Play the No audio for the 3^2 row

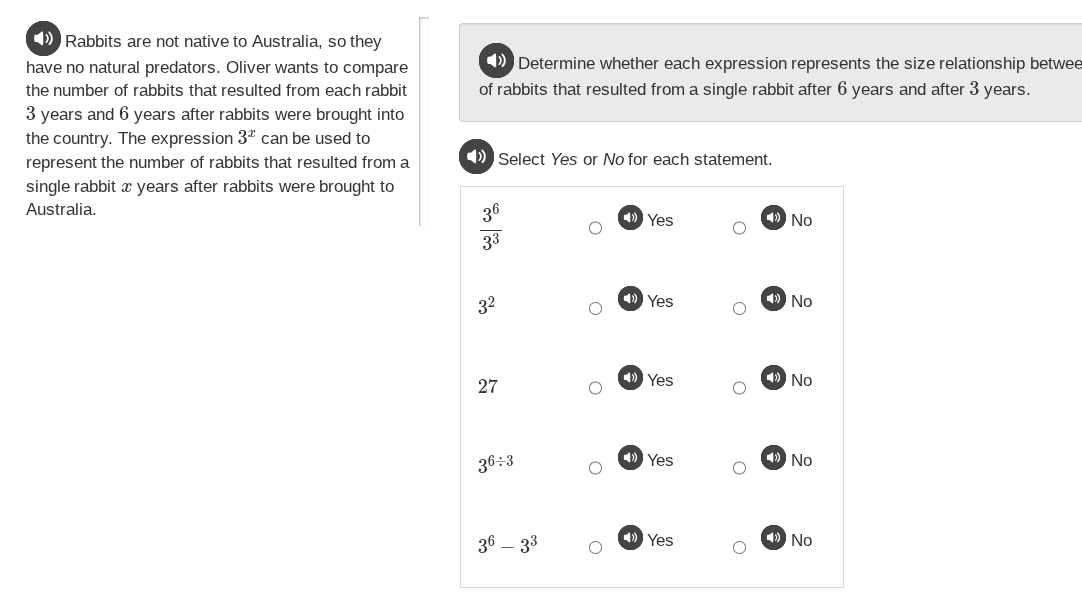(773, 298)
